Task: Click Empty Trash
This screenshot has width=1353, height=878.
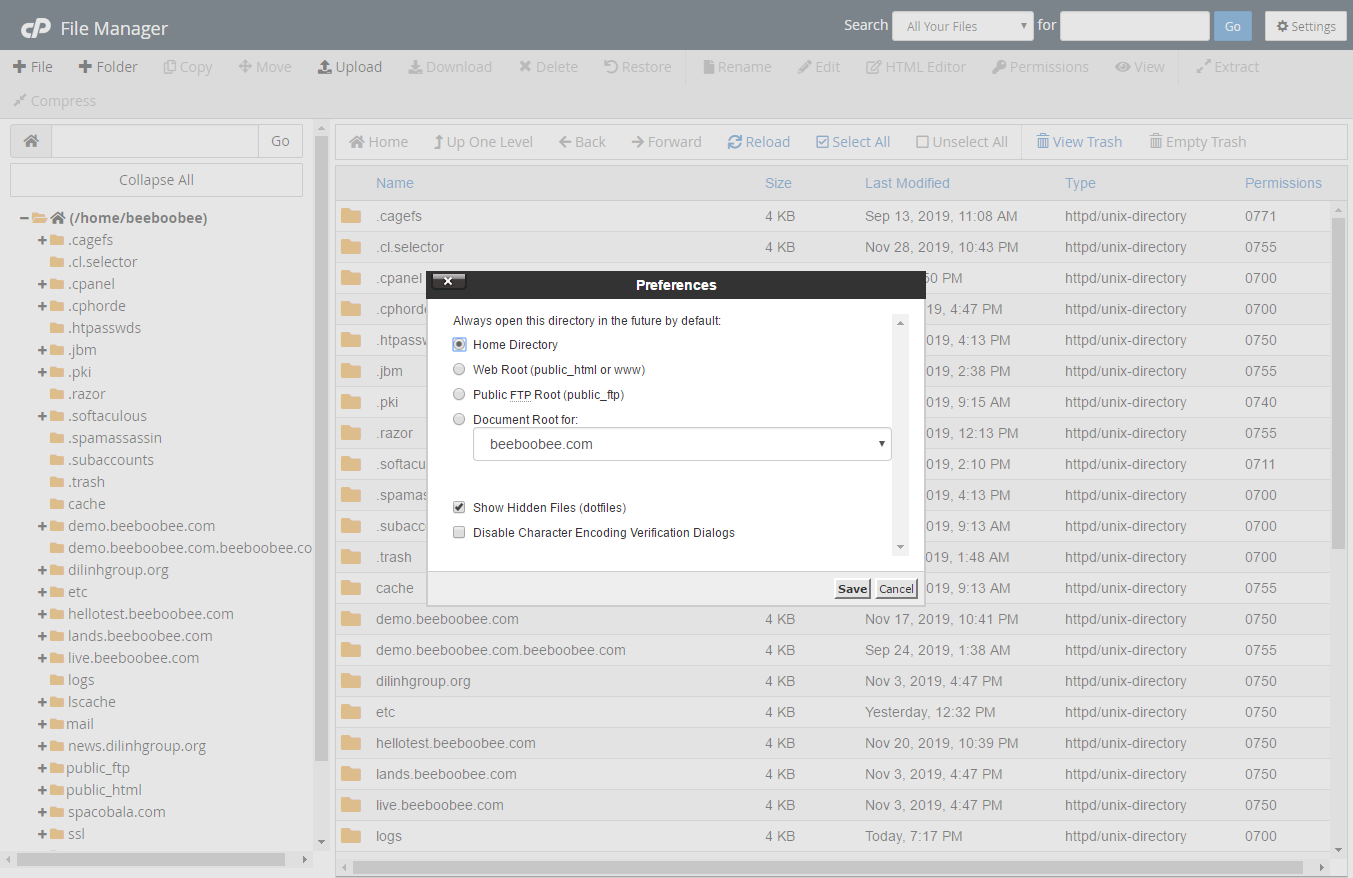Action: coord(1198,142)
